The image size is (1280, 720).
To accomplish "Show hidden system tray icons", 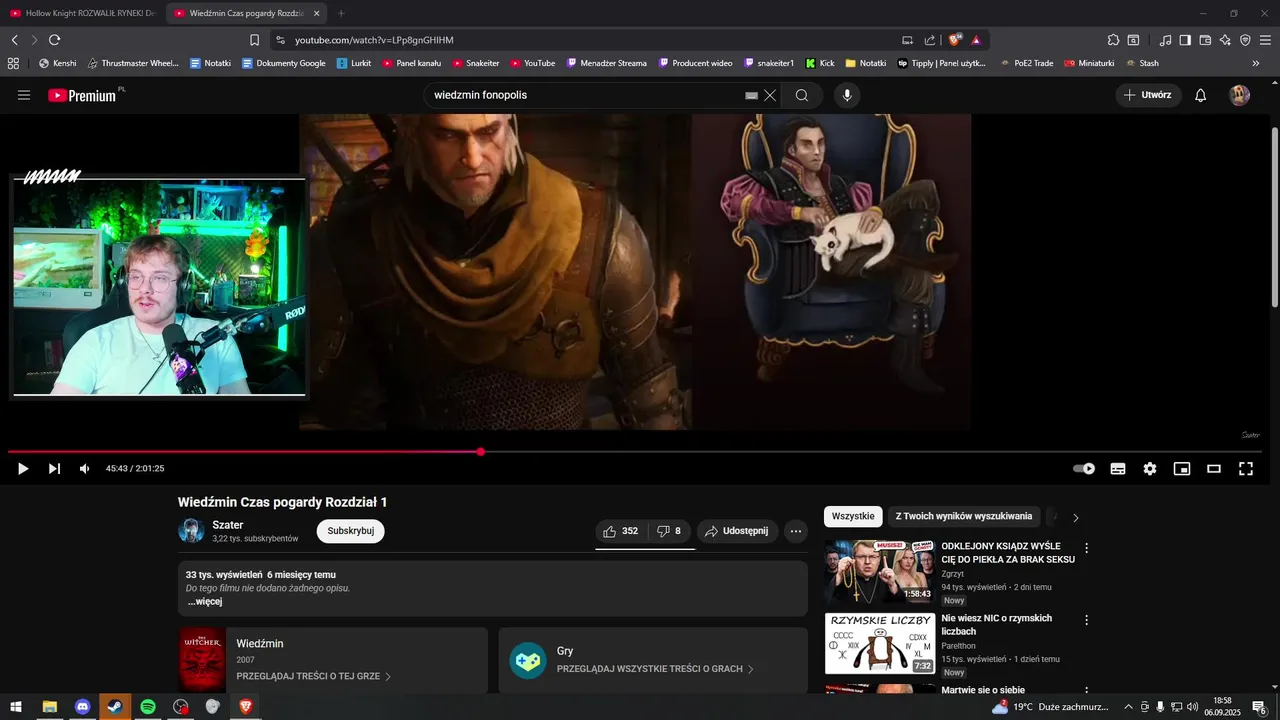I will coord(1129,707).
